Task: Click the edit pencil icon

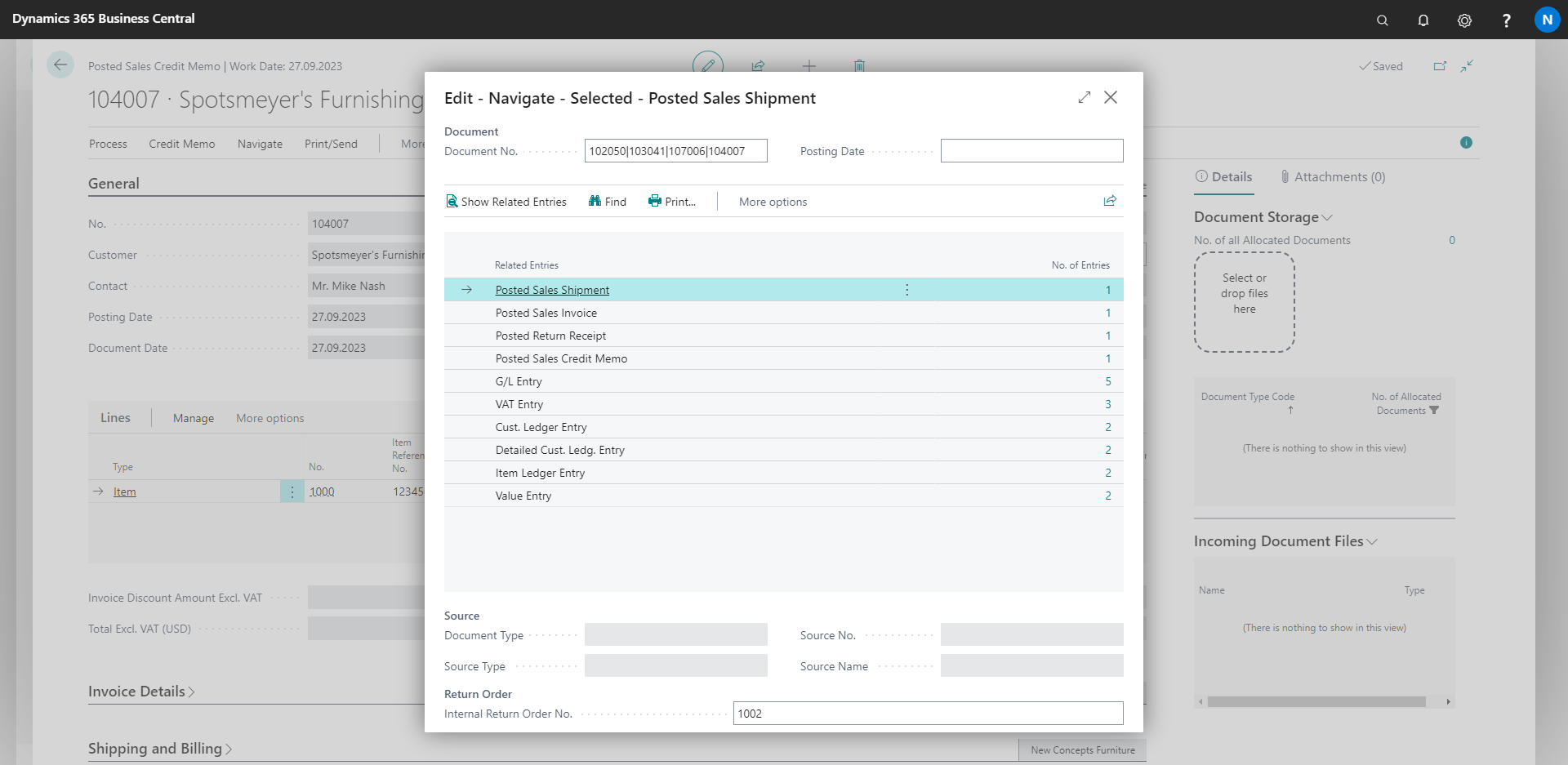Action: (x=708, y=65)
